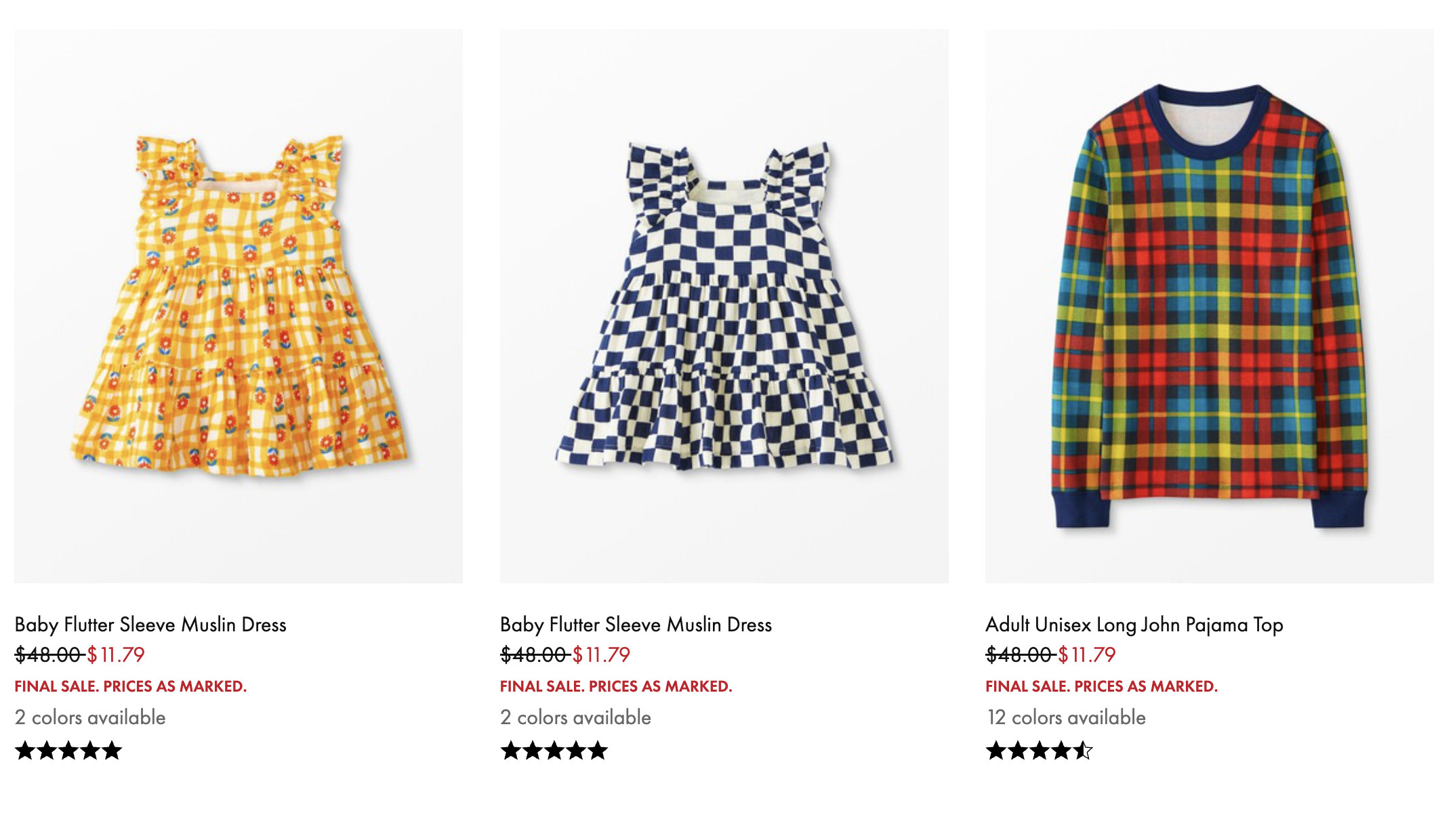Open the yellow floral gingham dress image
The height and width of the screenshot is (840, 1438).
coord(239,306)
